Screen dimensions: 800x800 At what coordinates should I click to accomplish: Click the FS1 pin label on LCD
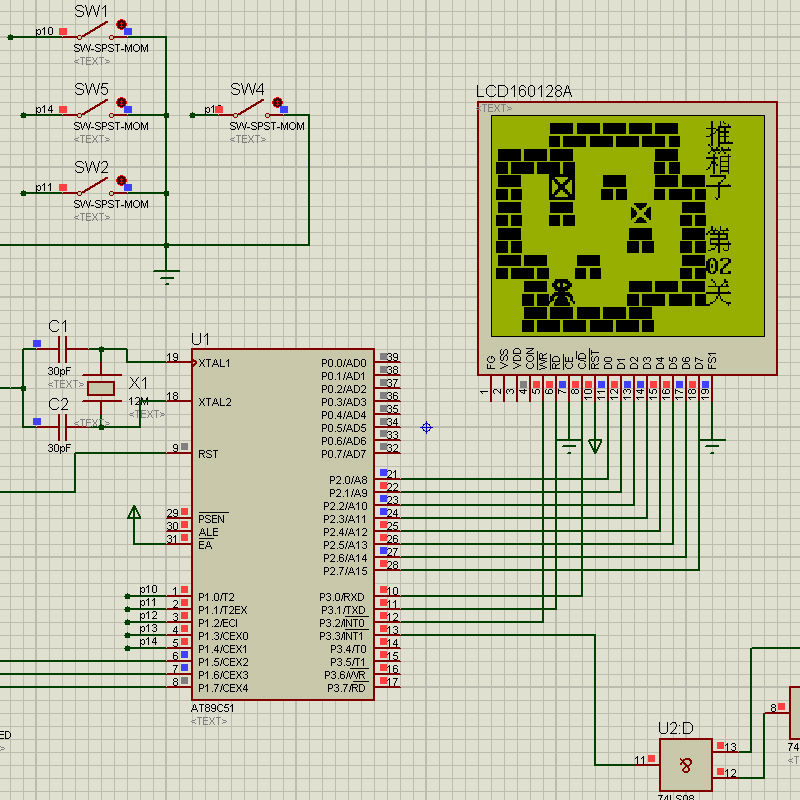[712, 360]
